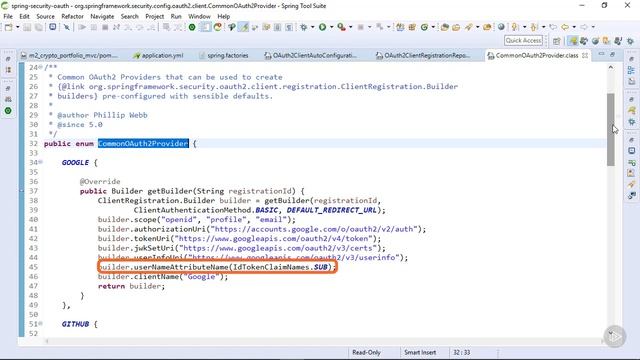Collapse the Javadoc comment at line 24

tap(41, 67)
